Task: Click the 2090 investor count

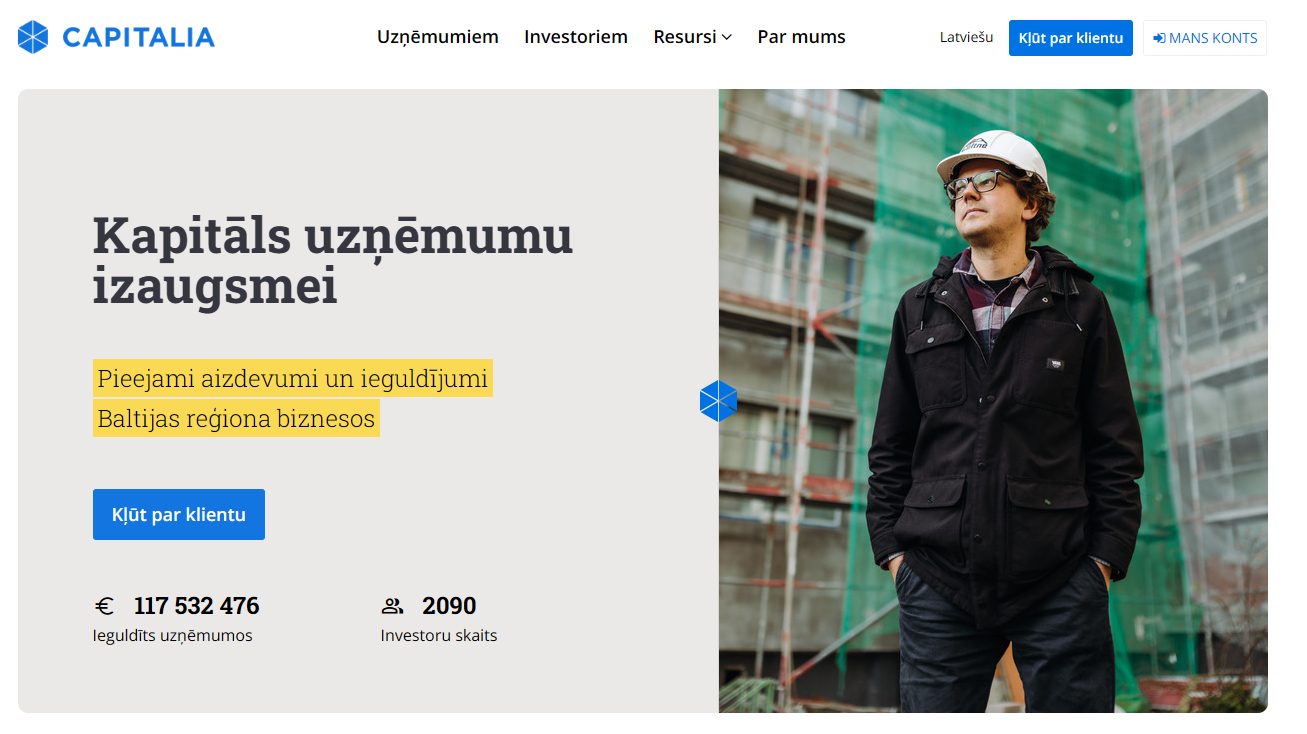Action: point(449,606)
